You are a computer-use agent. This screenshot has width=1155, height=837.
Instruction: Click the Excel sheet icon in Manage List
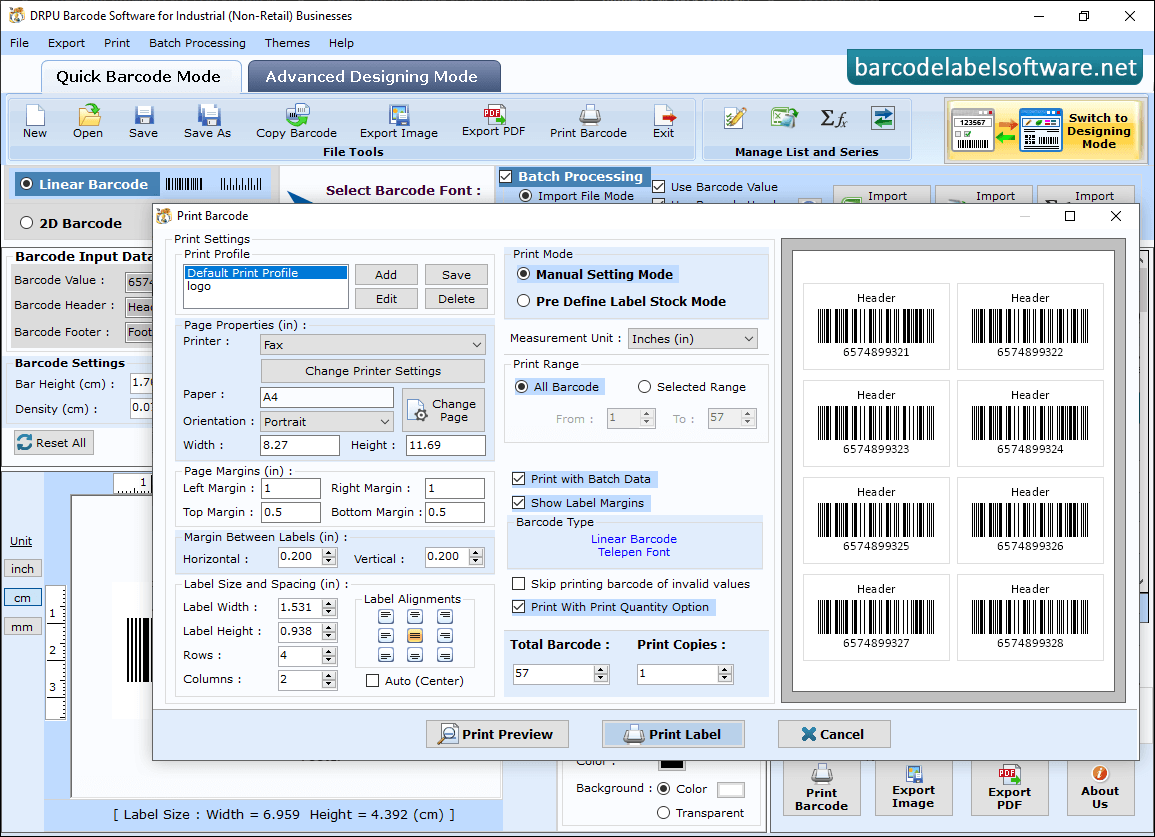784,118
